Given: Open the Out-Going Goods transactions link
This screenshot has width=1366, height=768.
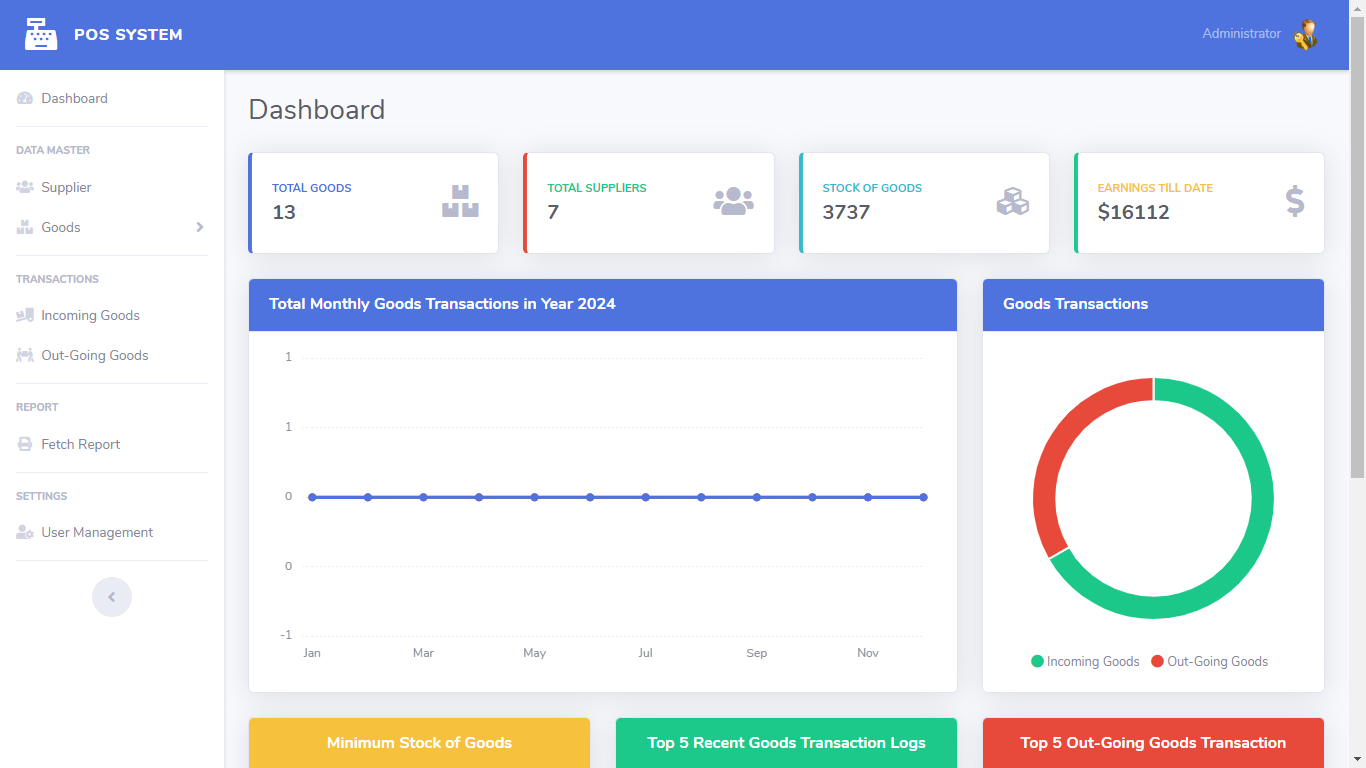Looking at the screenshot, I should click(x=94, y=355).
